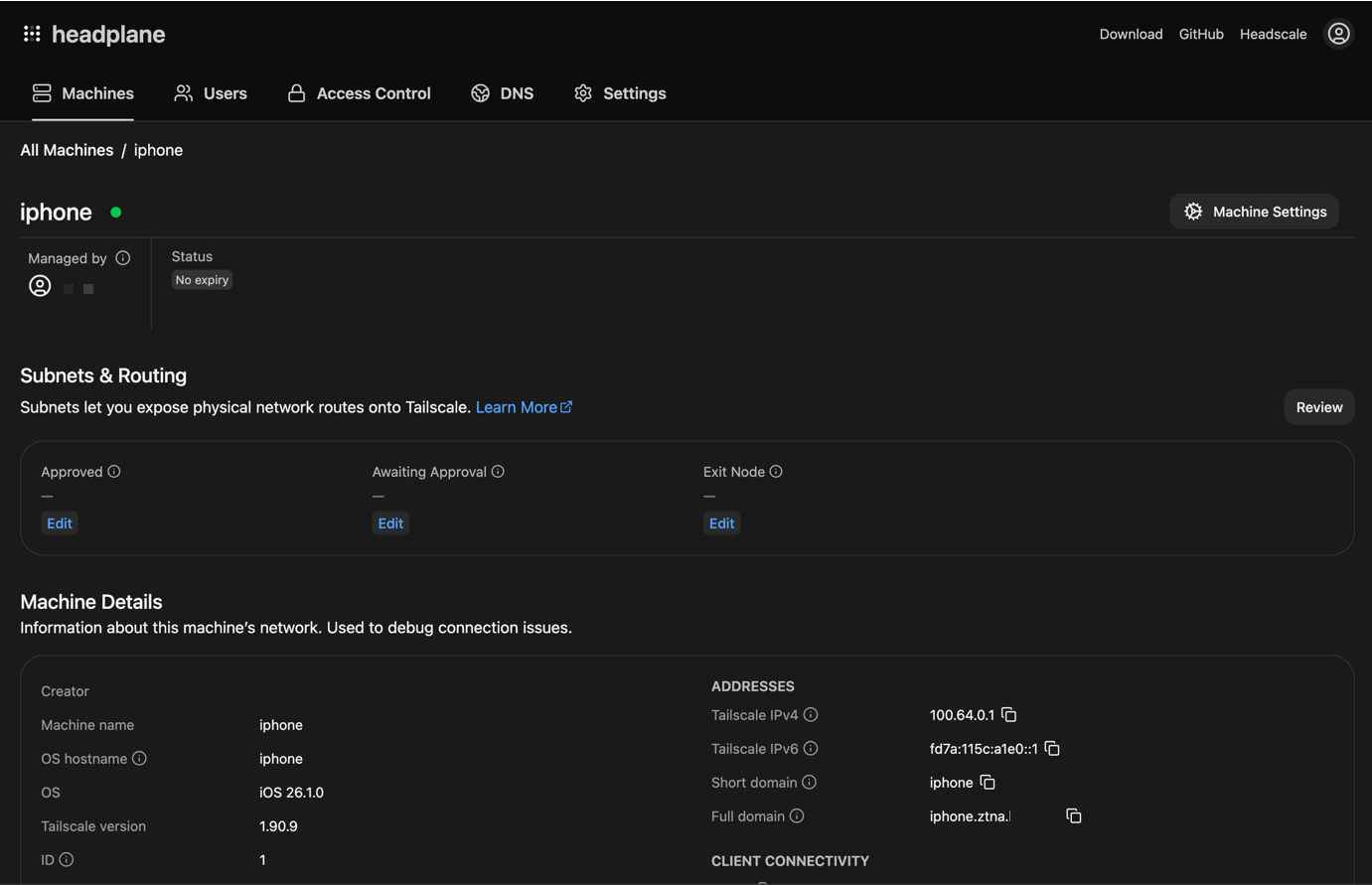Screen dimensions: 1372x885
Task: Edit the Approved routes
Action: (60, 523)
